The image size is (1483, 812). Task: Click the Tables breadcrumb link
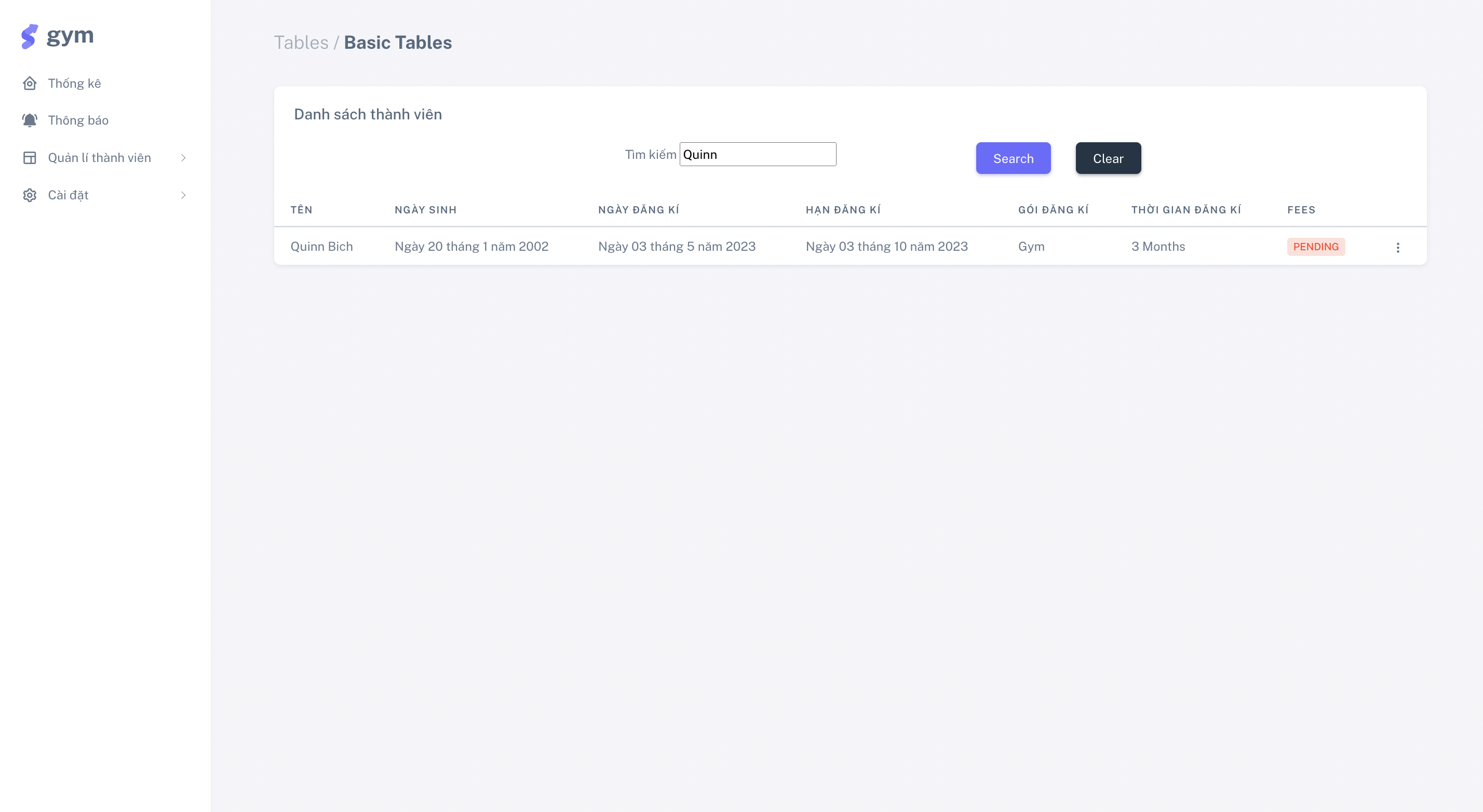pyautogui.click(x=301, y=42)
